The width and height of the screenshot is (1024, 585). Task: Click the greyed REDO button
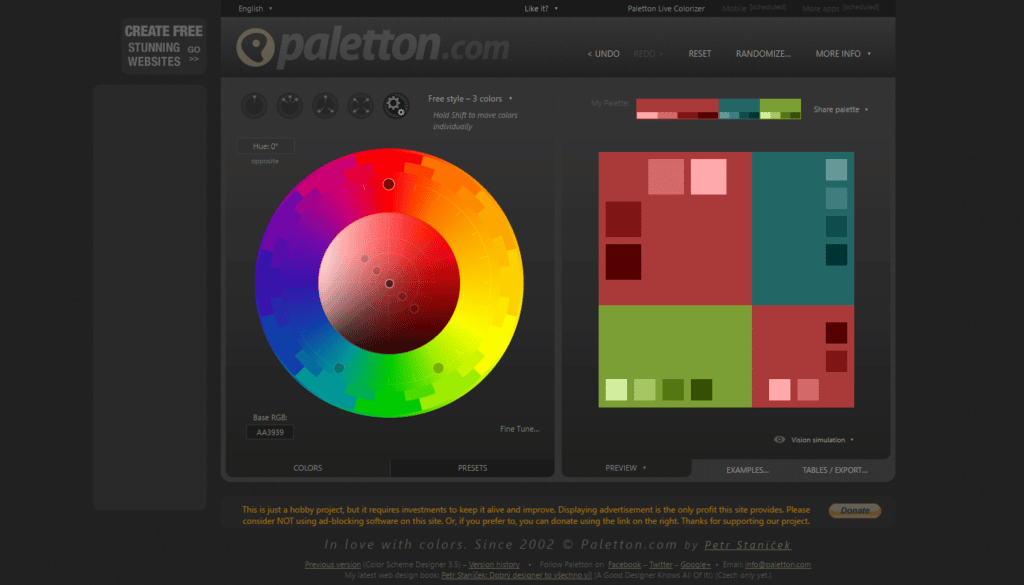pos(648,54)
